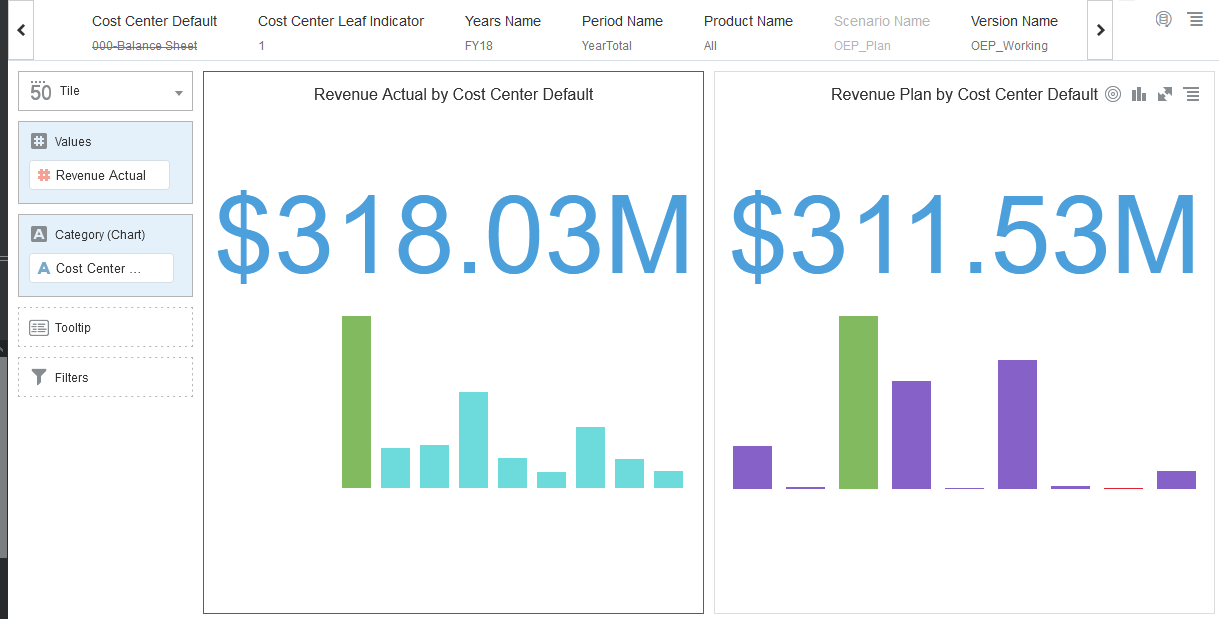Select the Cost Center category pill
This screenshot has height=619, width=1219.
[x=100, y=268]
